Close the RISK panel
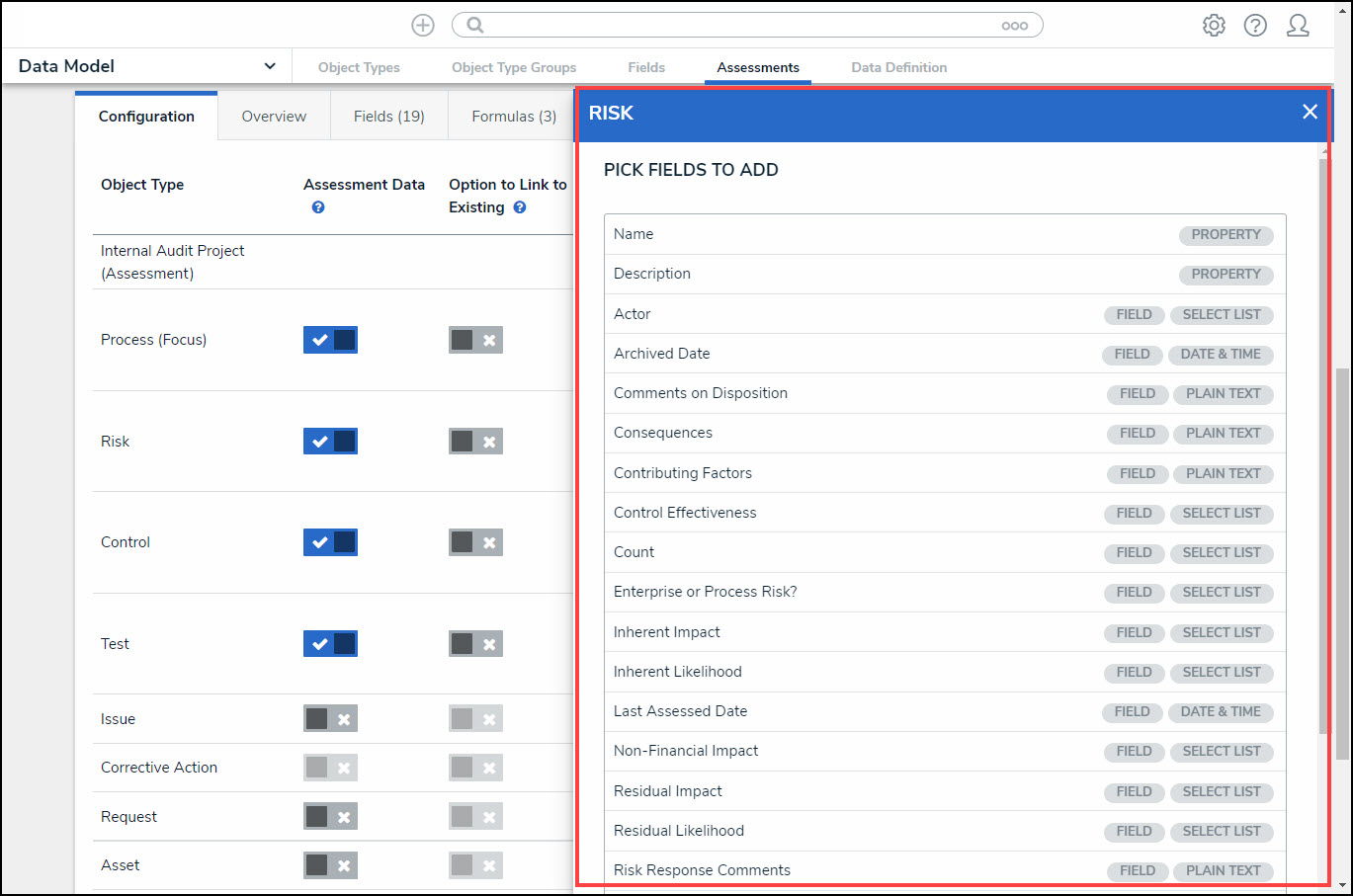This screenshot has width=1353, height=896. (x=1310, y=113)
